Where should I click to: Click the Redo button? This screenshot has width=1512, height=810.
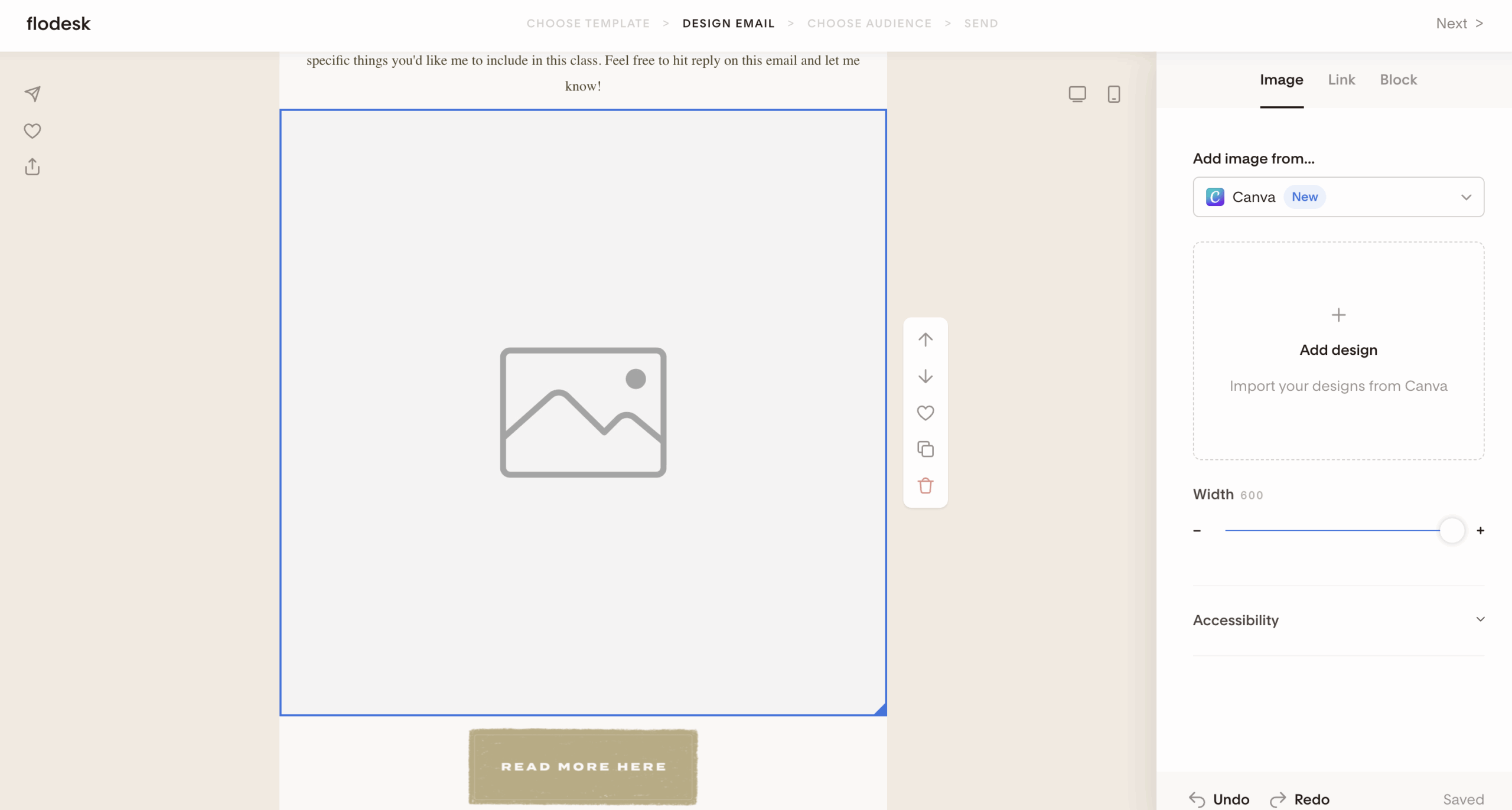point(1300,799)
